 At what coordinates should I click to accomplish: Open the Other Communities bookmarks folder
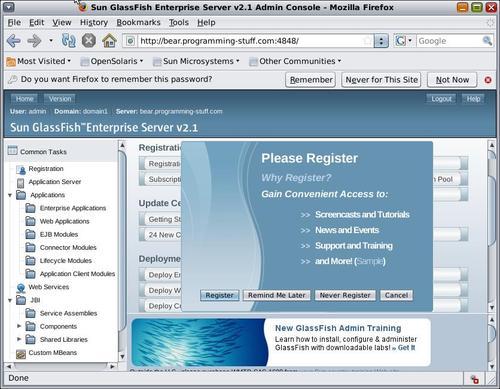[x=295, y=61]
